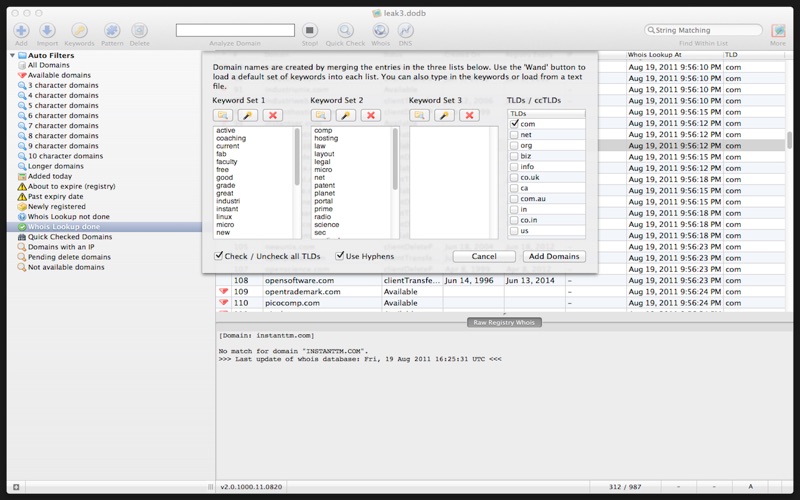Click the wand icon under Keyword Set 1
Screen dimensions: 800x500
[247, 115]
